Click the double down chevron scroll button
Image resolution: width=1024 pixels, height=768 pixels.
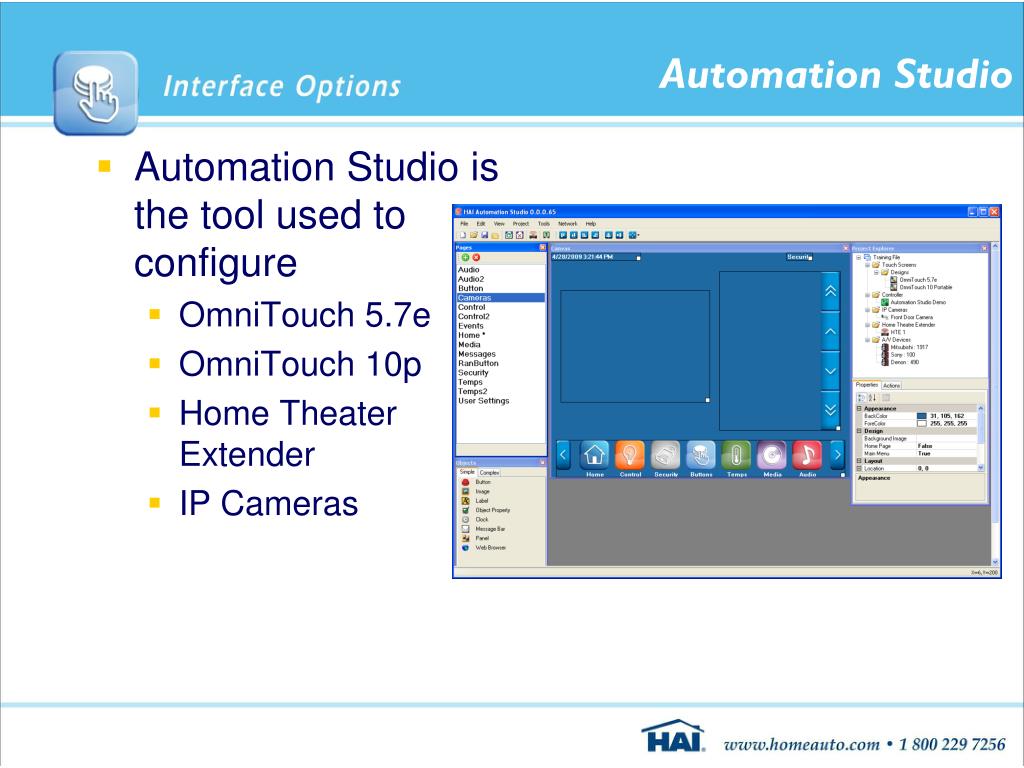pyautogui.click(x=830, y=409)
